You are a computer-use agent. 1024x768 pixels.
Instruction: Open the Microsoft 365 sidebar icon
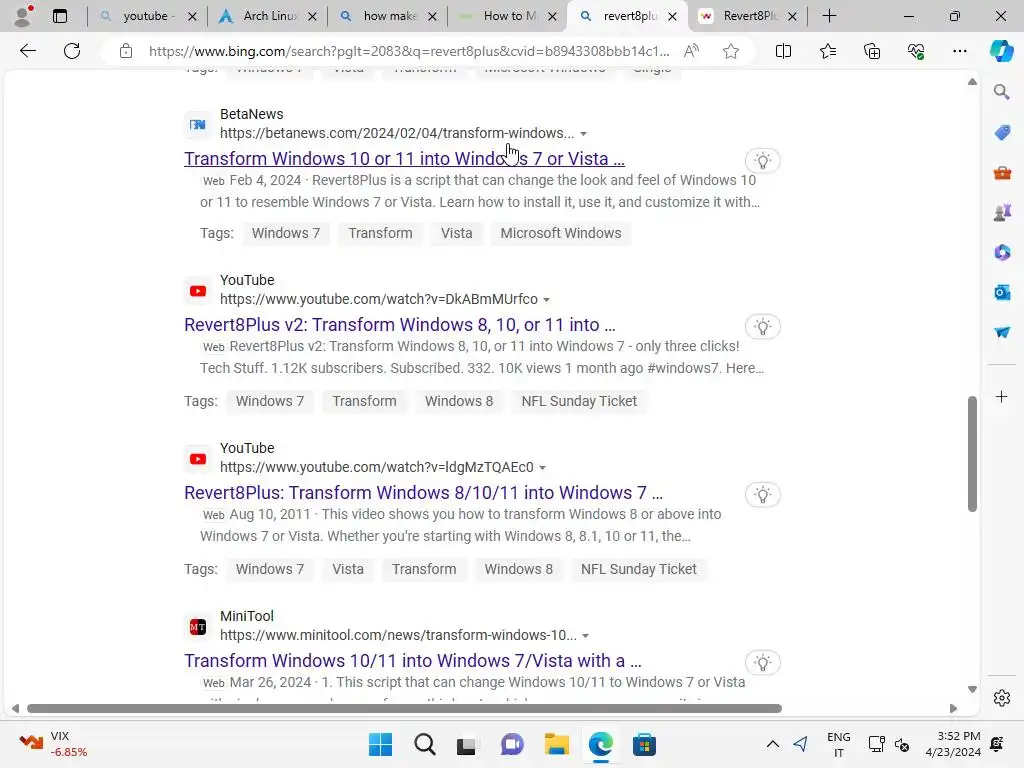1002,253
